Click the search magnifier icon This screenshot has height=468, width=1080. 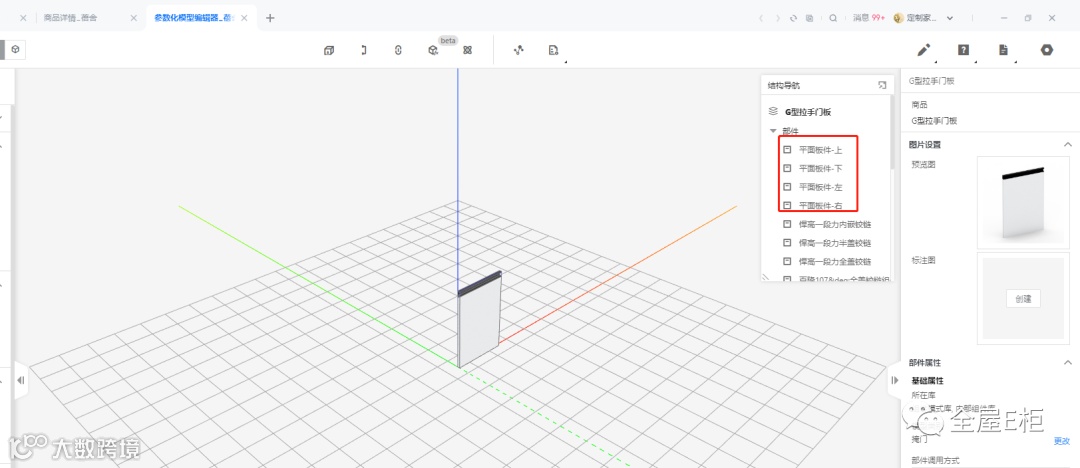[x=833, y=18]
